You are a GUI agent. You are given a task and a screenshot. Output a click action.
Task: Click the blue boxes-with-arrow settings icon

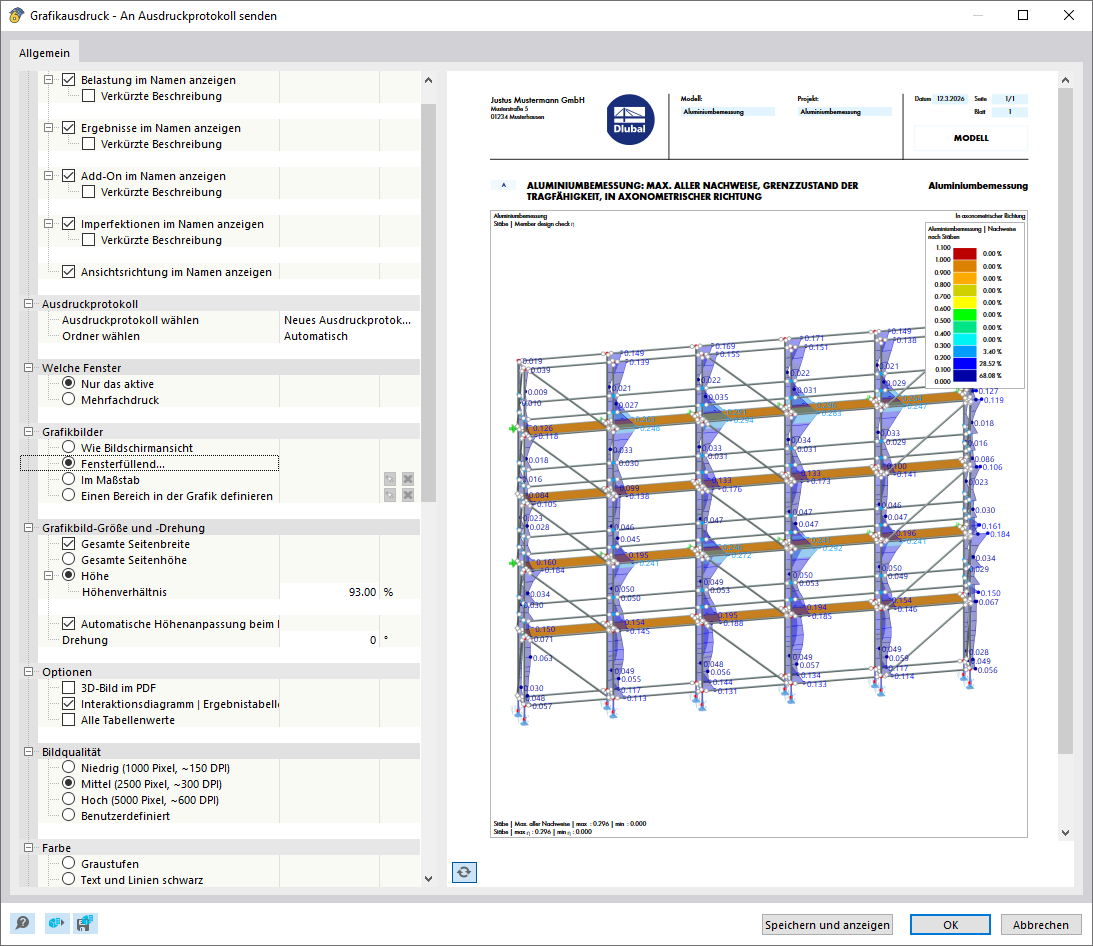[x=56, y=924]
